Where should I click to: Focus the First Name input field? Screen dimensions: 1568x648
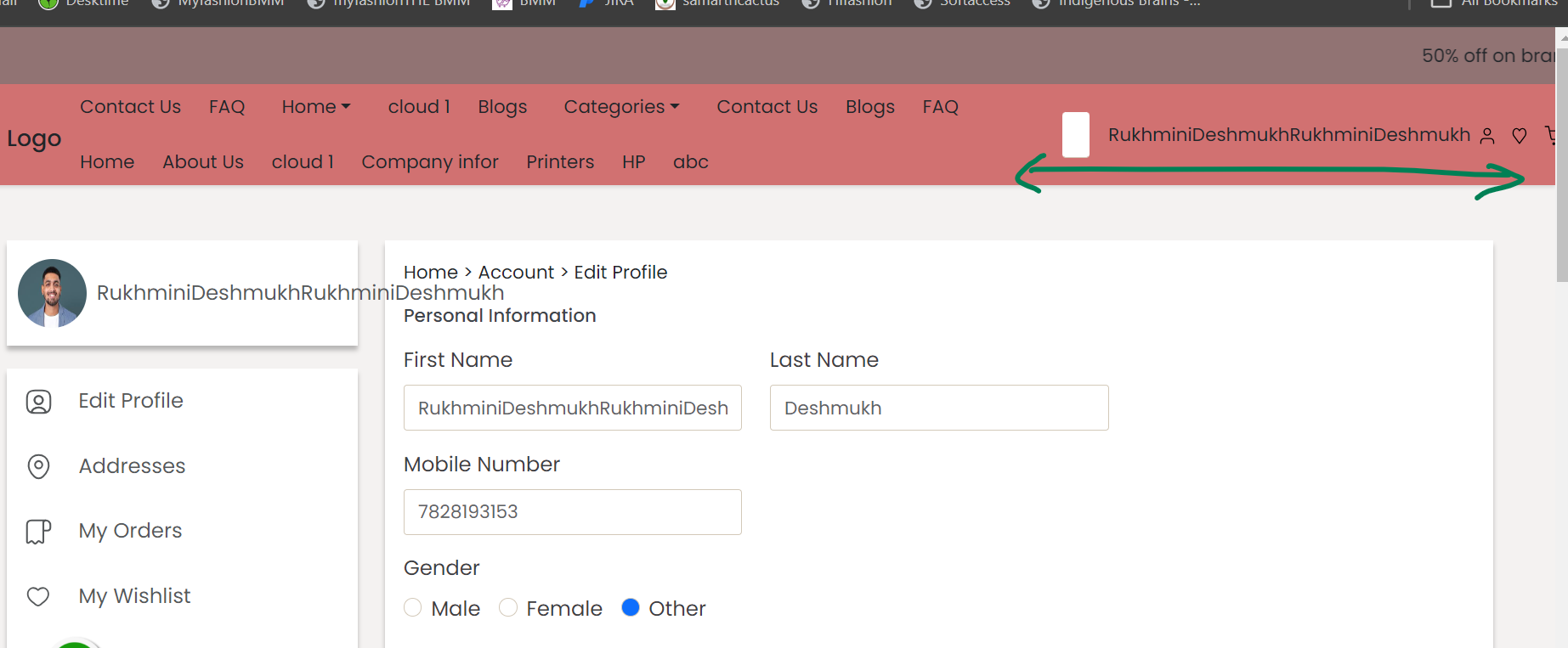tap(573, 408)
